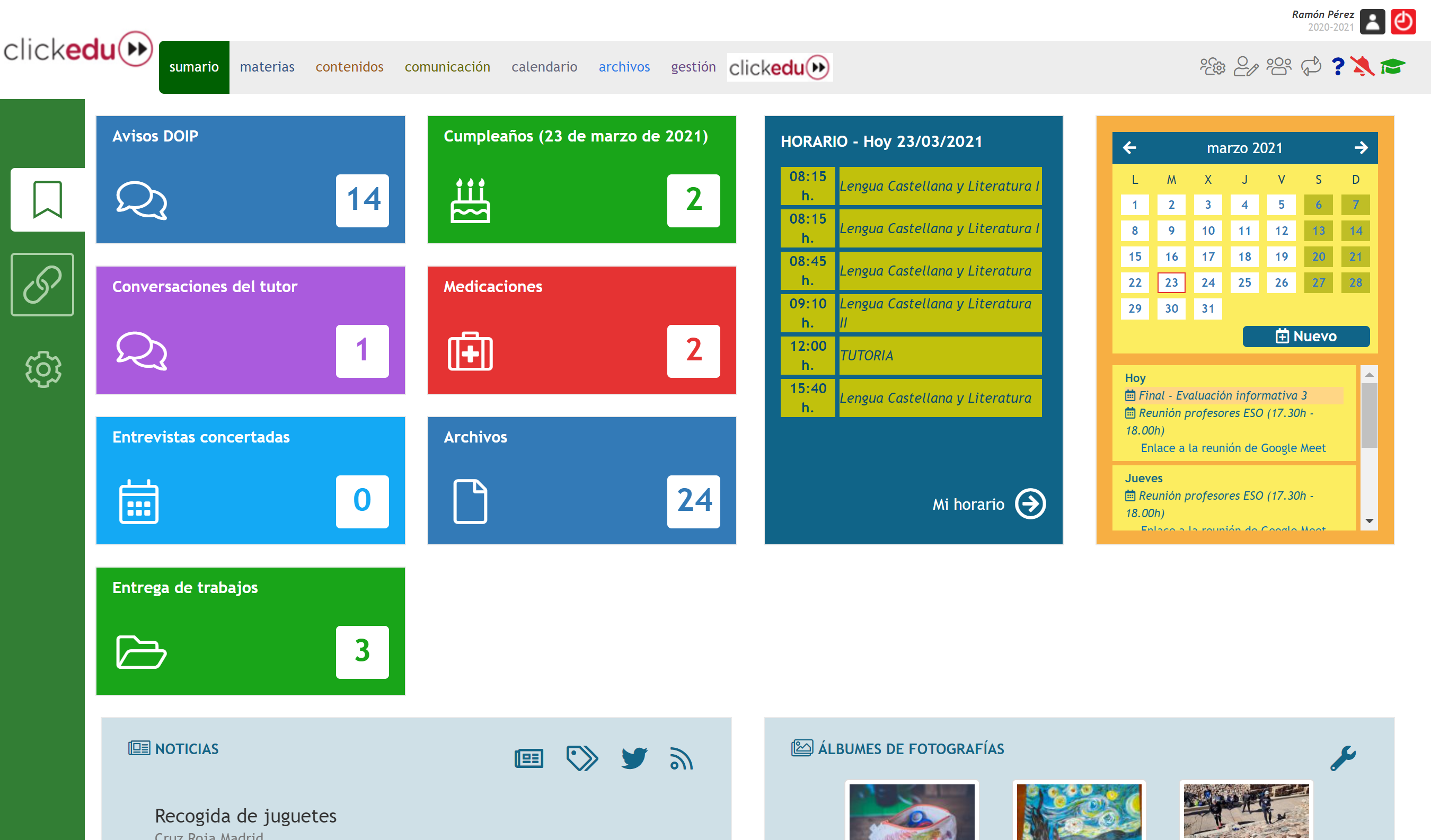Click the blue question mark help icon

(1337, 66)
